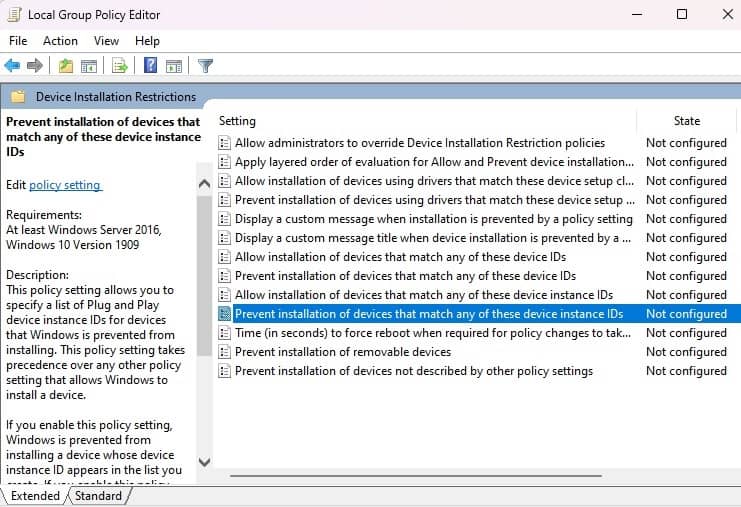741x507 pixels.
Task: Click Not configured state for devices not described row
Action: point(686,371)
